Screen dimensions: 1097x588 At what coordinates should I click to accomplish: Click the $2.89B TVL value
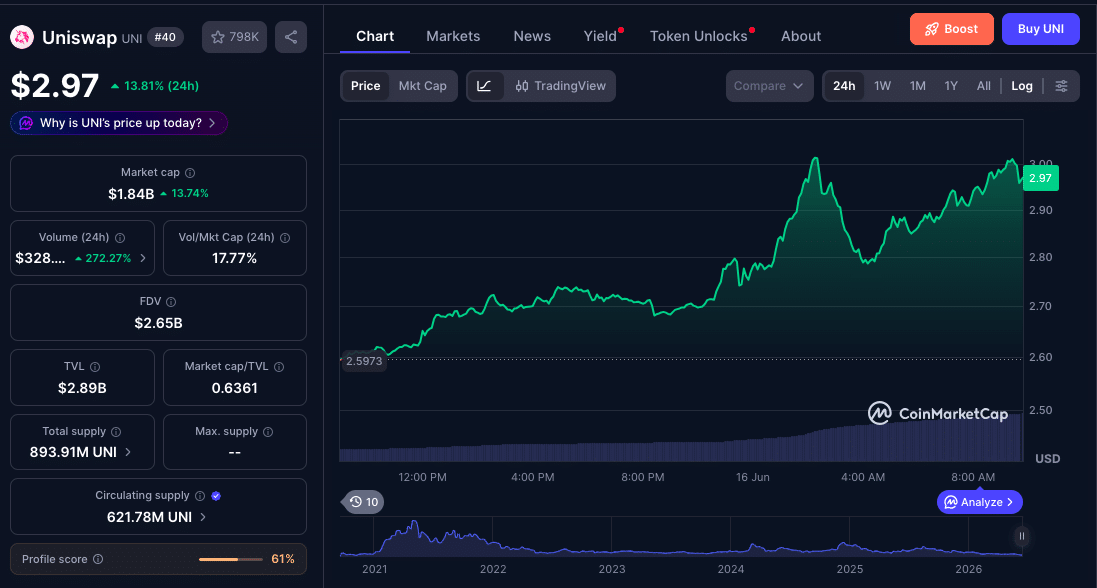[82, 388]
